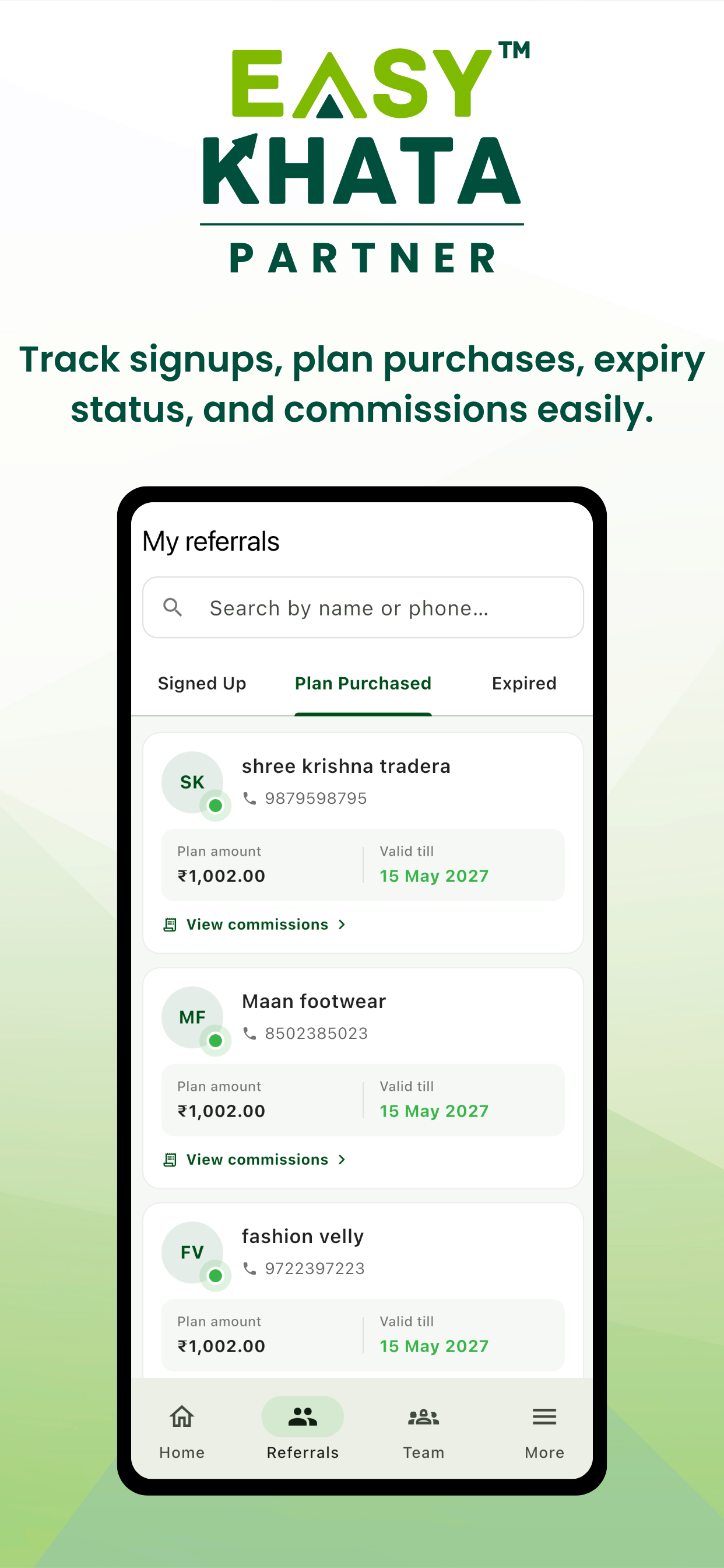The width and height of the screenshot is (724, 1568).
Task: Open the More hamburger menu icon
Action: coord(544,1416)
